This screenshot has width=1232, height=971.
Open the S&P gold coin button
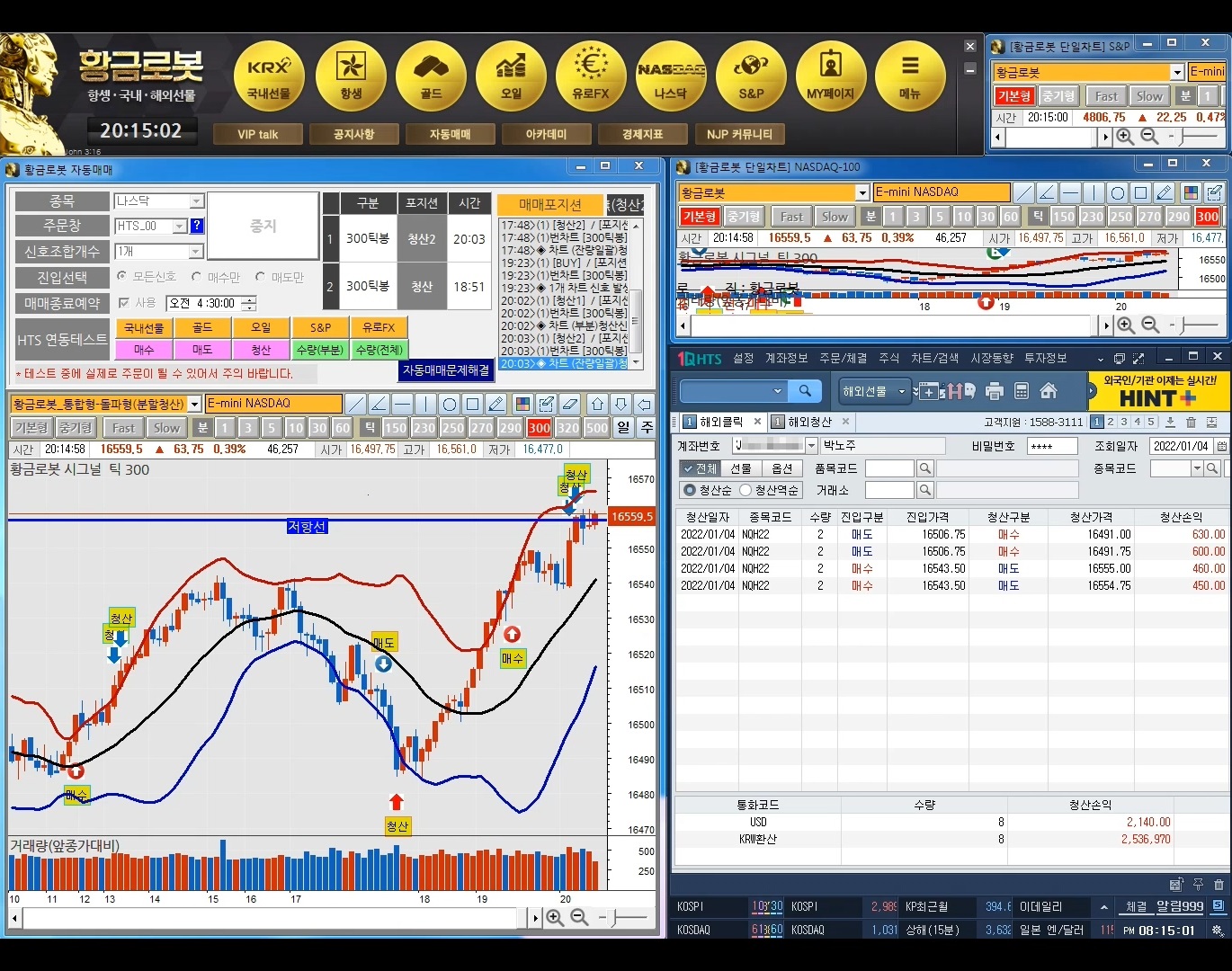point(751,76)
